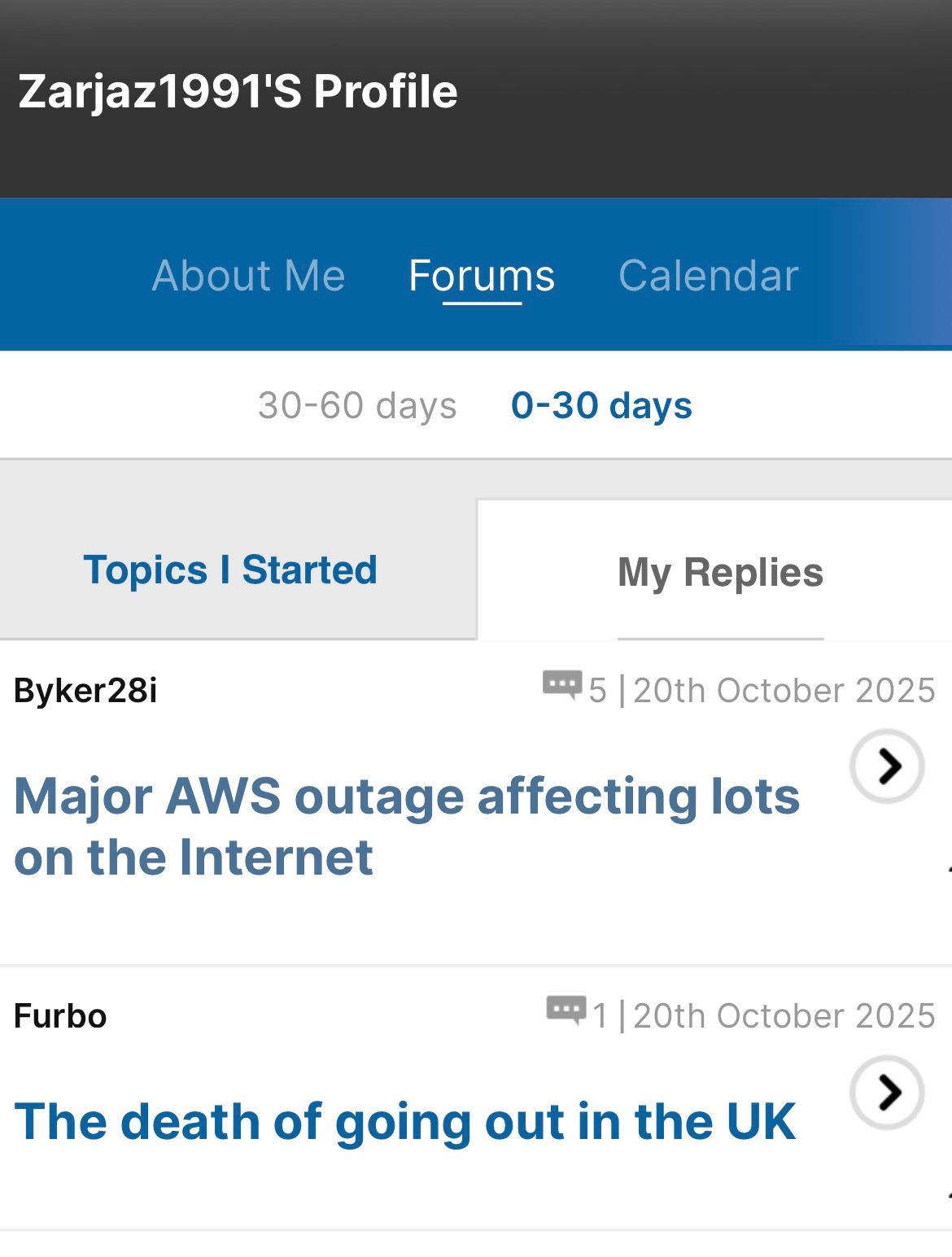The width and height of the screenshot is (952, 1257).
Task: Open the About Me profile tab
Action: [x=248, y=276]
